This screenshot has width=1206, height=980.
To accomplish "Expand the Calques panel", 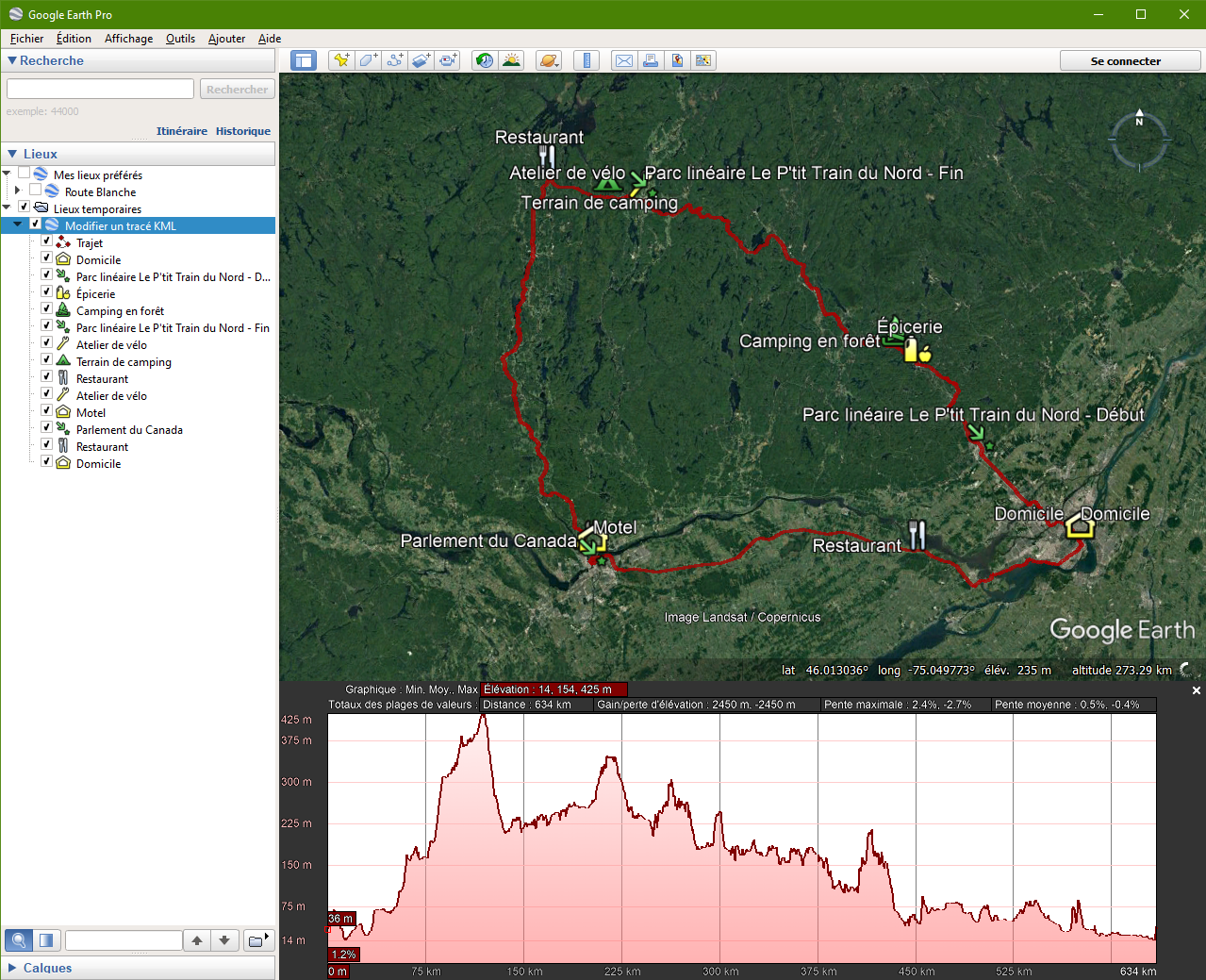I will click(x=12, y=968).
